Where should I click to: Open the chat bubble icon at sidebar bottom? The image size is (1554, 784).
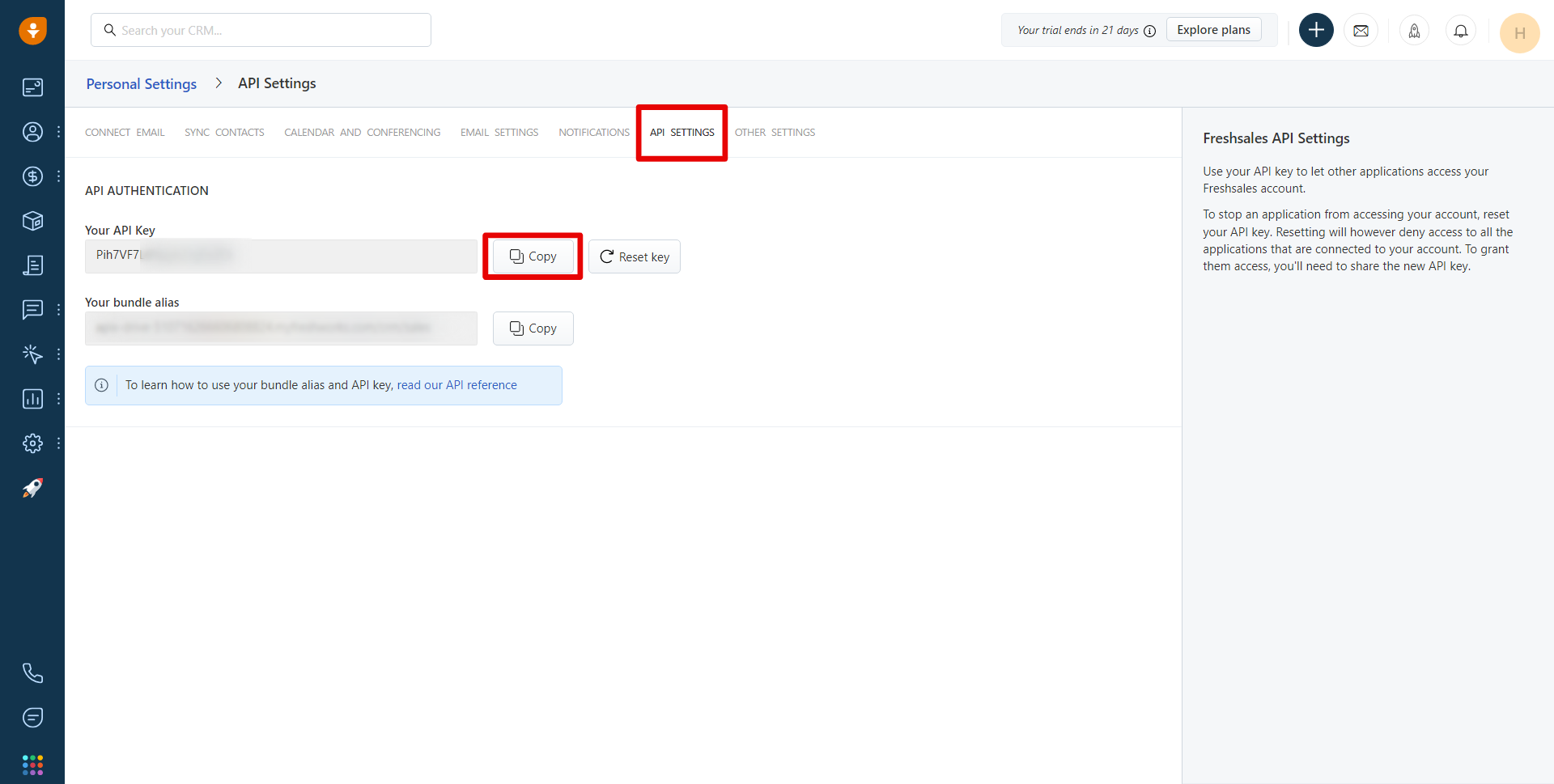click(x=32, y=718)
